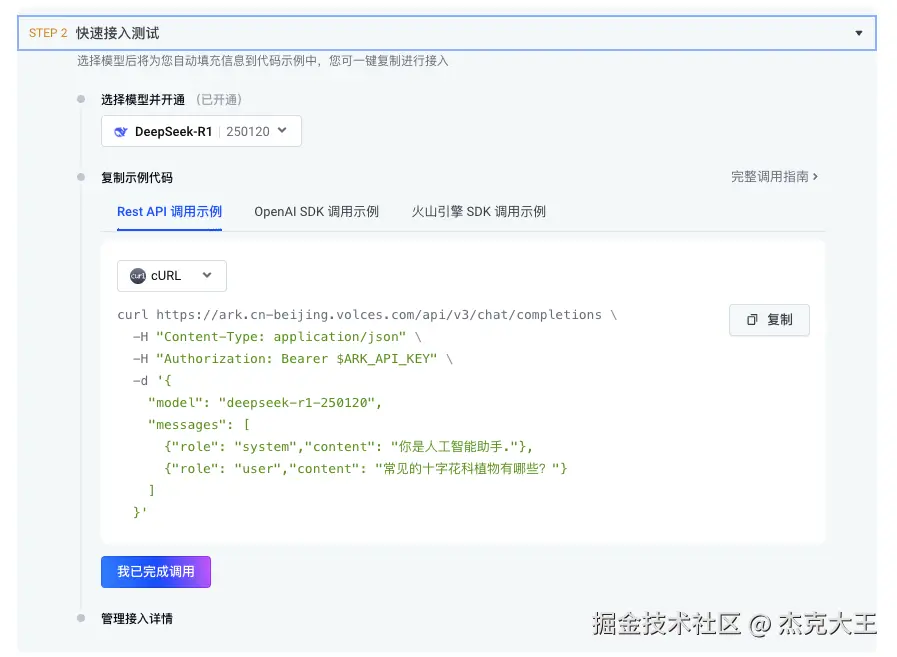Open the cURL language dropdown

click(x=172, y=276)
